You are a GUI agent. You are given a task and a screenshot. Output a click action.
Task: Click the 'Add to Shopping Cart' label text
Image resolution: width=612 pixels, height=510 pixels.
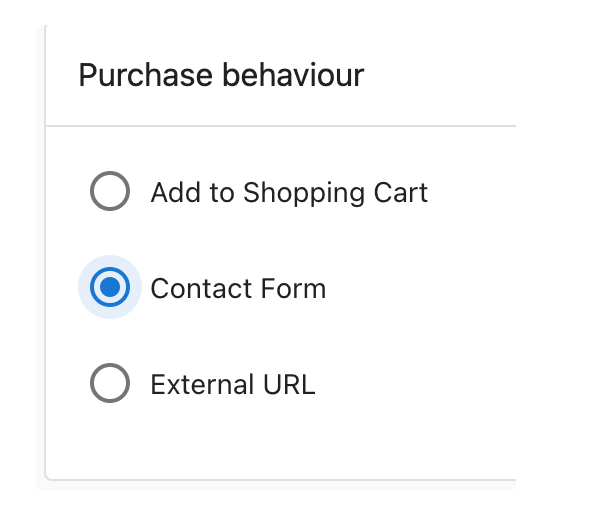point(289,193)
